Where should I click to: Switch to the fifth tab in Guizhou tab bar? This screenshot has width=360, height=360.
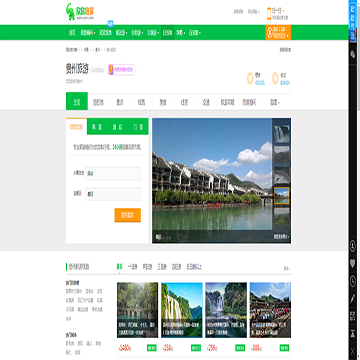pos(163,103)
